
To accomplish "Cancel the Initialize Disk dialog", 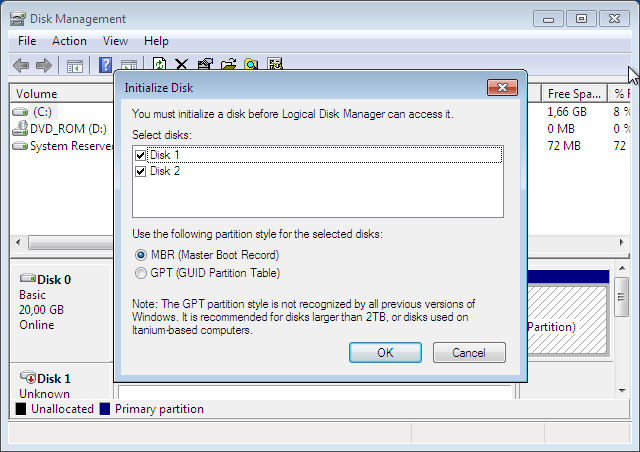I will [x=468, y=353].
